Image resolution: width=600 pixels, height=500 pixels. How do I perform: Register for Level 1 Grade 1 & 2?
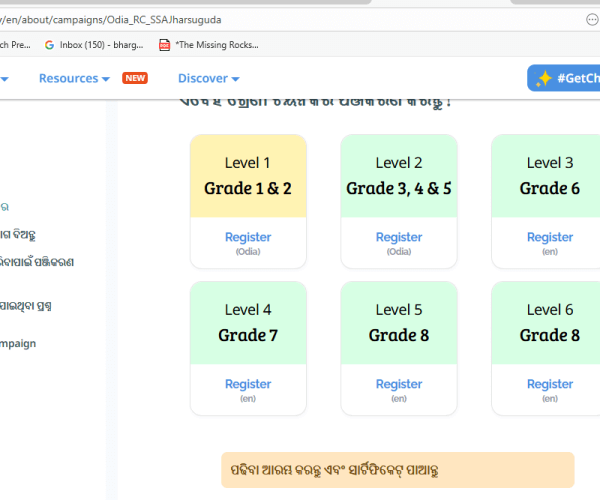coord(248,237)
